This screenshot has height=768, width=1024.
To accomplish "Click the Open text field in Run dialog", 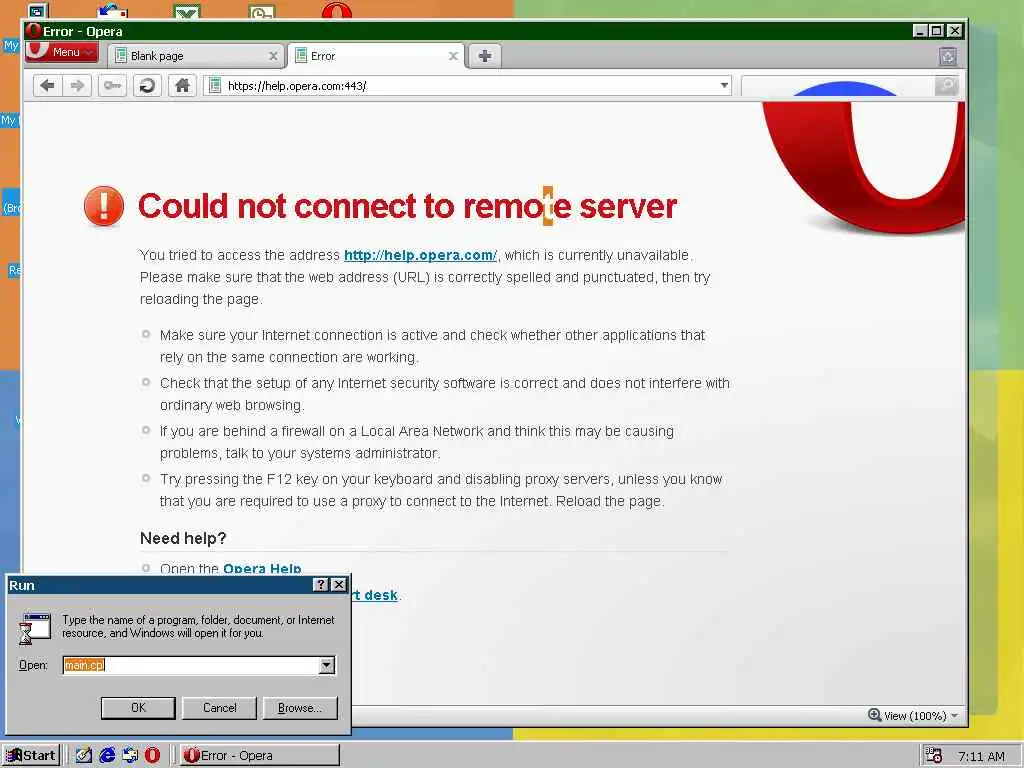I will click(191, 665).
